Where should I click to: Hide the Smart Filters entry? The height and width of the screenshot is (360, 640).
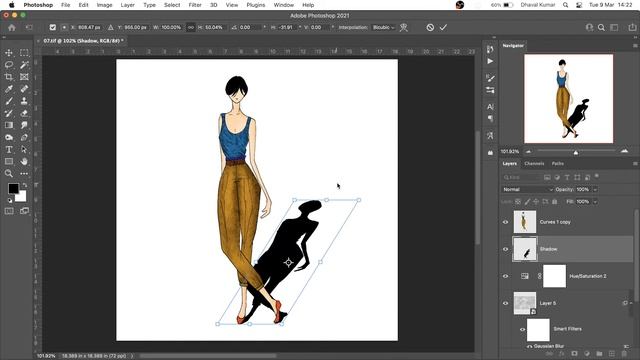[522, 329]
